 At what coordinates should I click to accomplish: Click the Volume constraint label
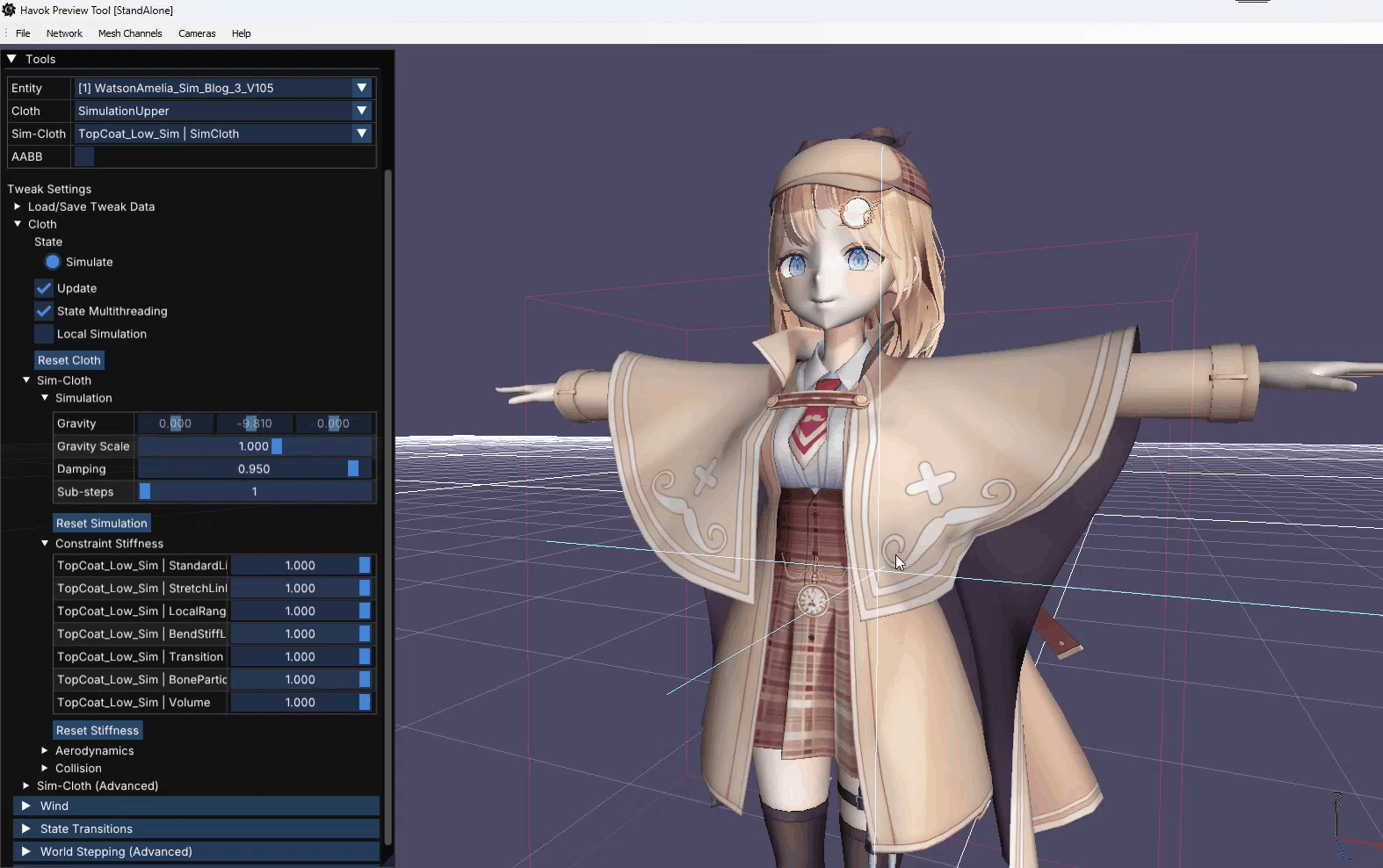click(134, 703)
